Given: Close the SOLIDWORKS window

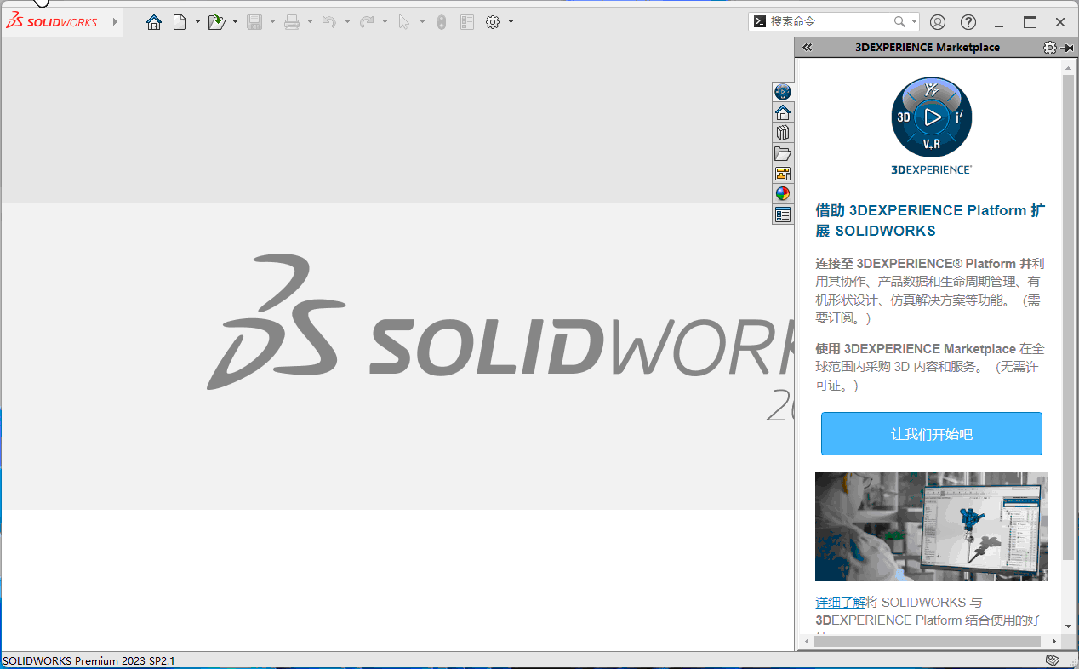Looking at the screenshot, I should pos(1060,22).
